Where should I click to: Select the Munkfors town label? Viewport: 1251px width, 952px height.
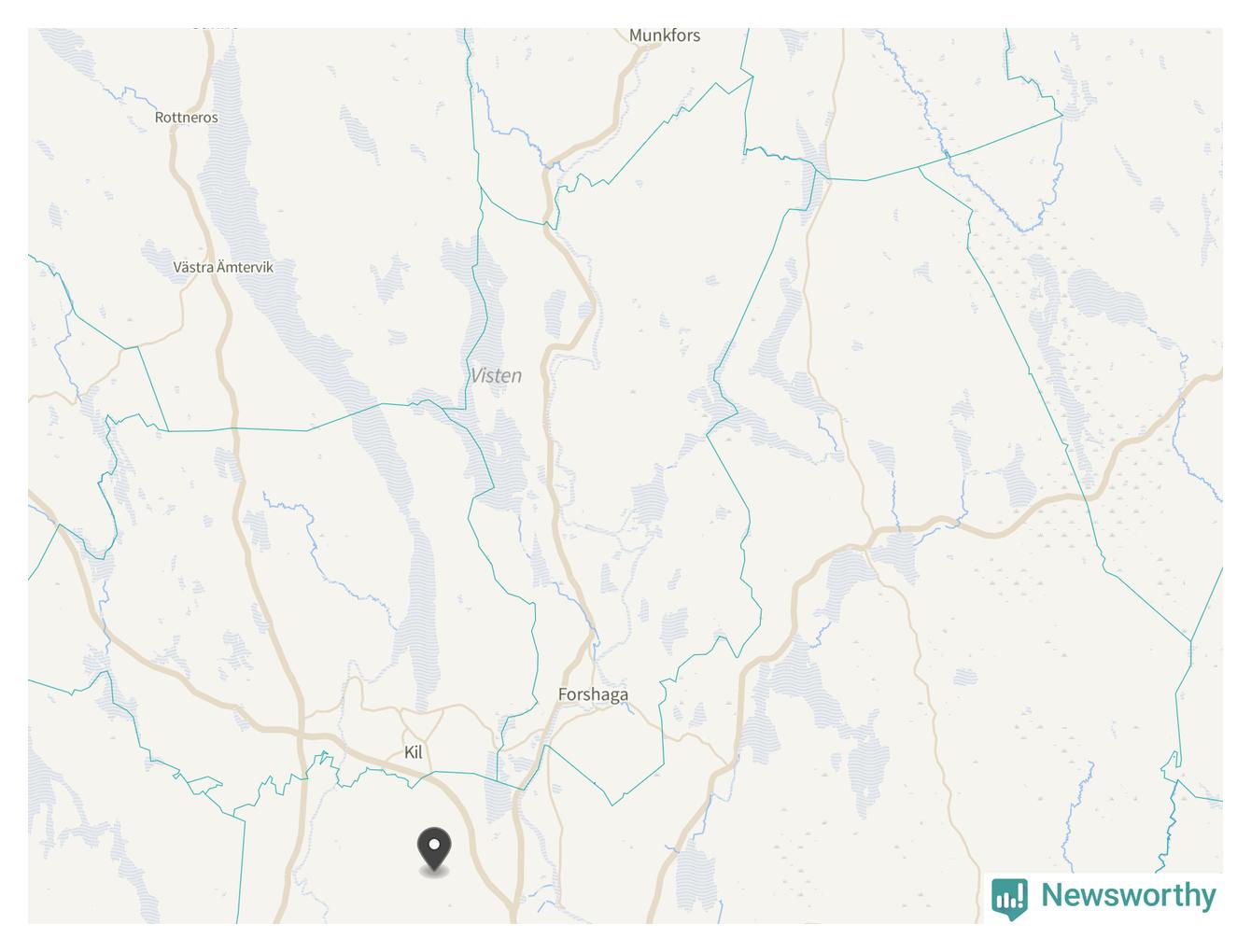665,35
